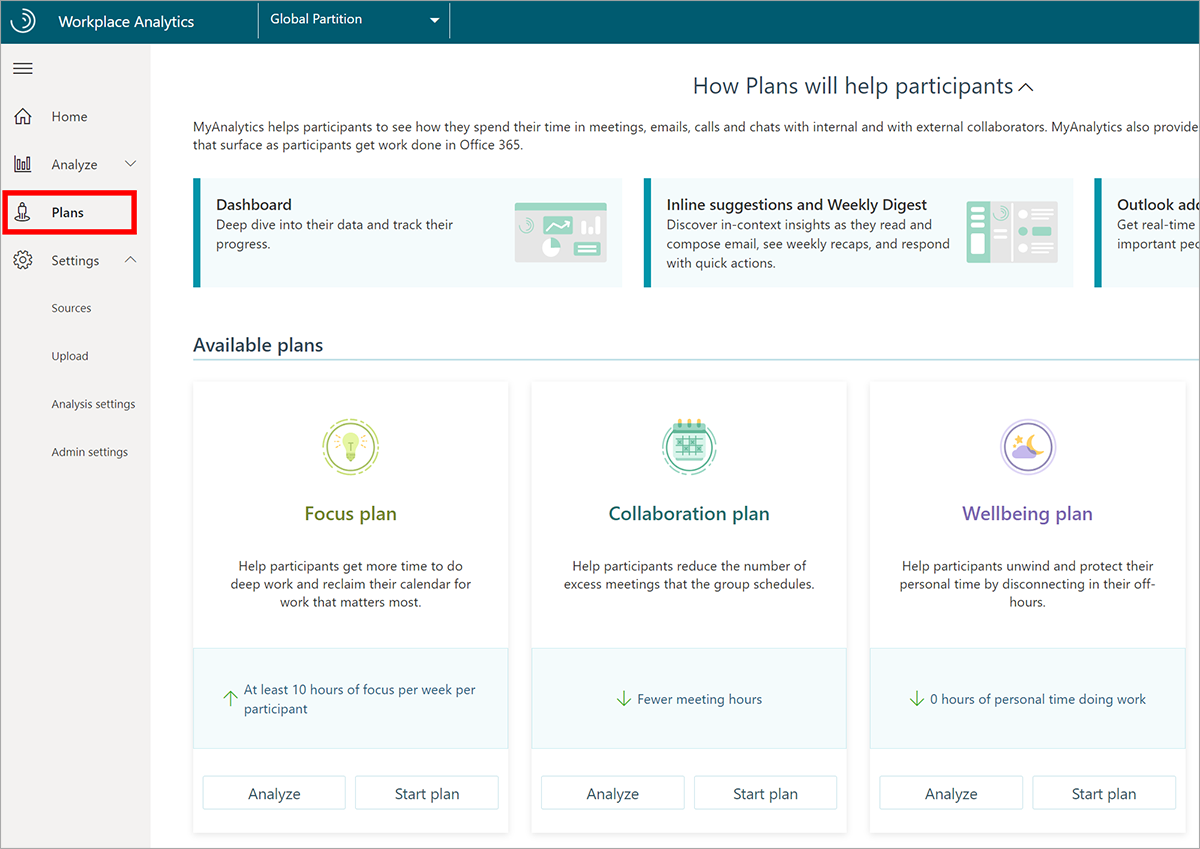The height and width of the screenshot is (849, 1200).
Task: Select Analyze in the sidebar
Action: (74, 164)
